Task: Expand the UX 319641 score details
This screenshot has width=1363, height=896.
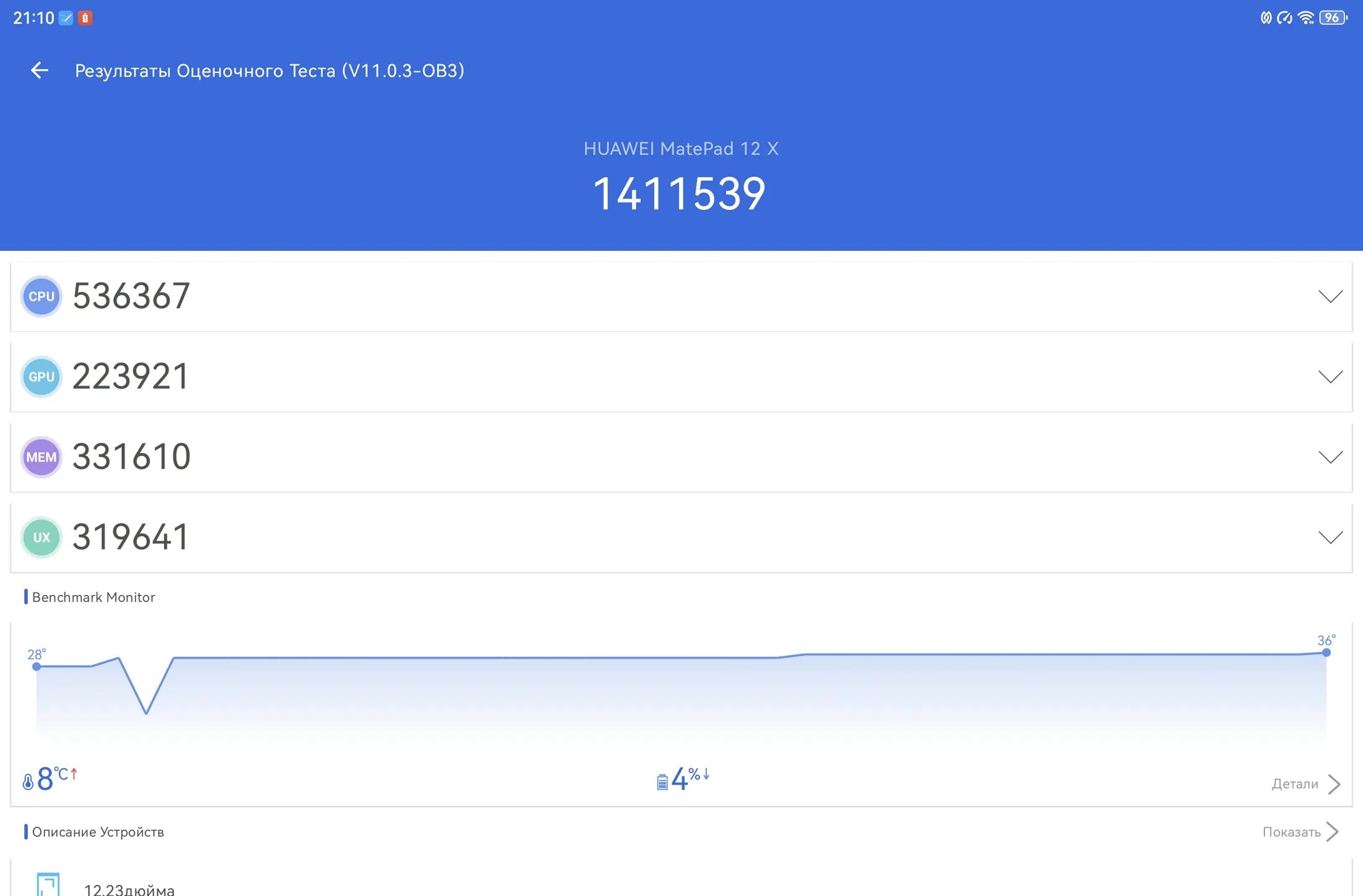Action: 1330,537
